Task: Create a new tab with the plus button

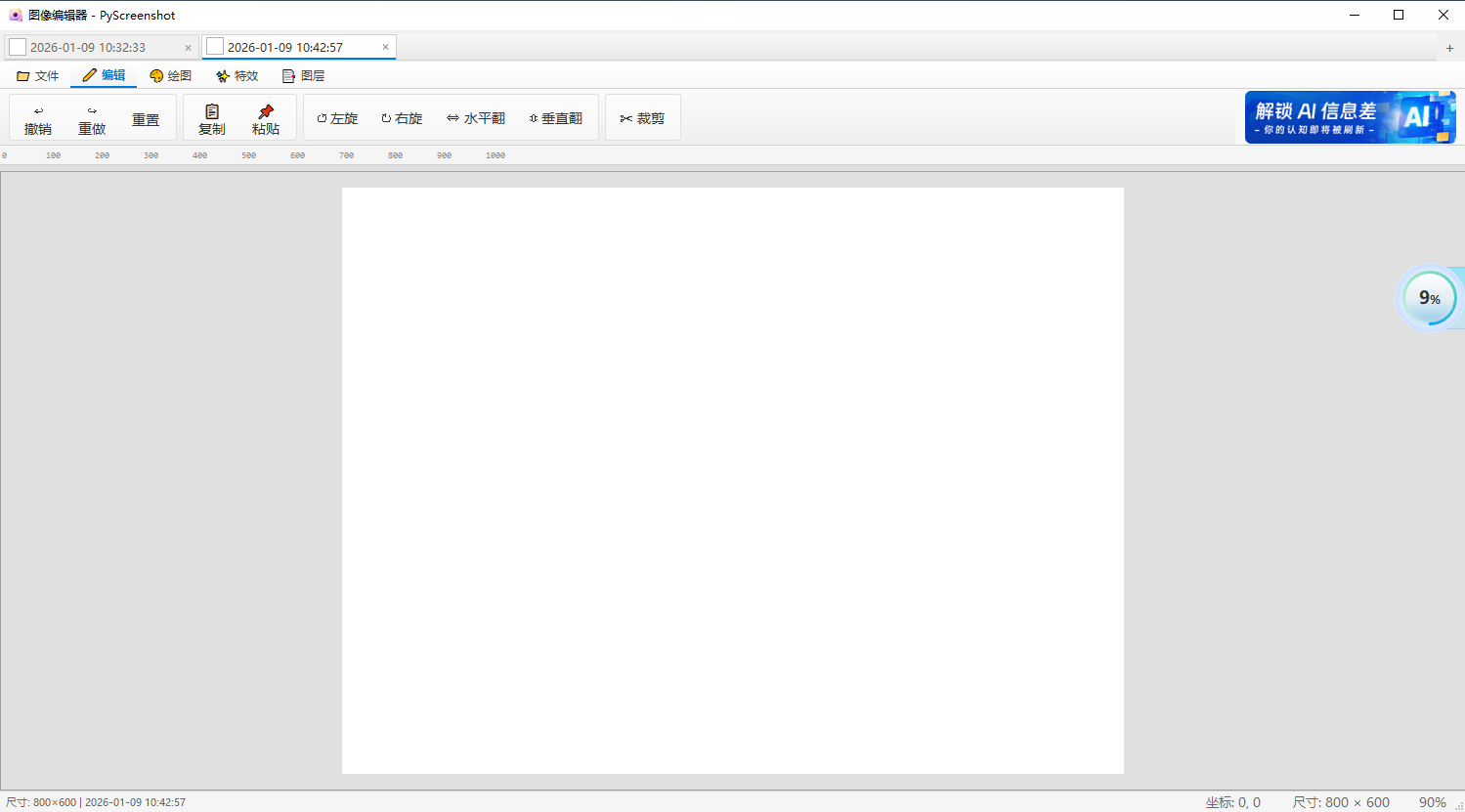Action: pos(1450,46)
